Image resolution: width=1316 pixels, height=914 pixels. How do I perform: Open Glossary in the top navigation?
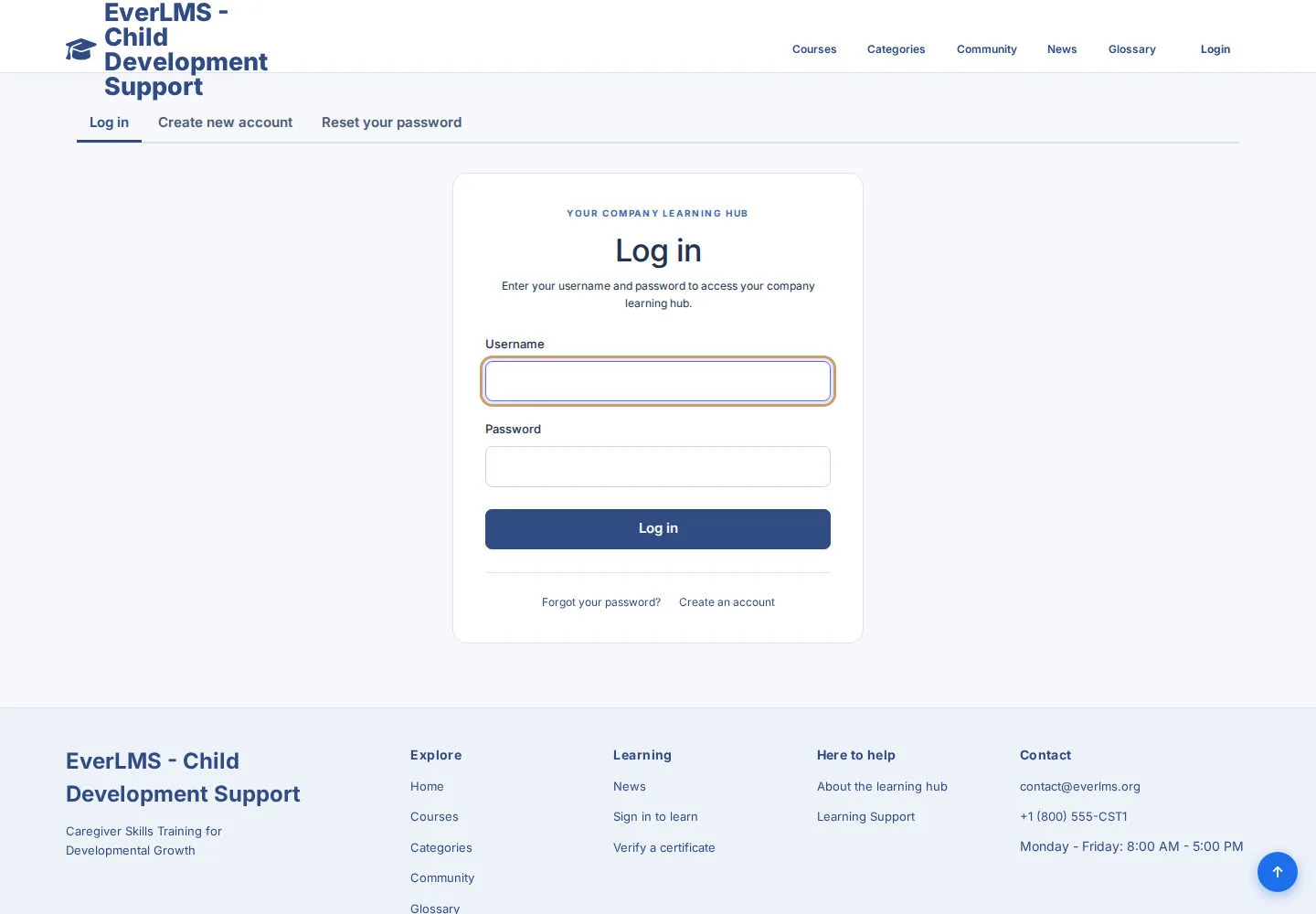[x=1132, y=49]
